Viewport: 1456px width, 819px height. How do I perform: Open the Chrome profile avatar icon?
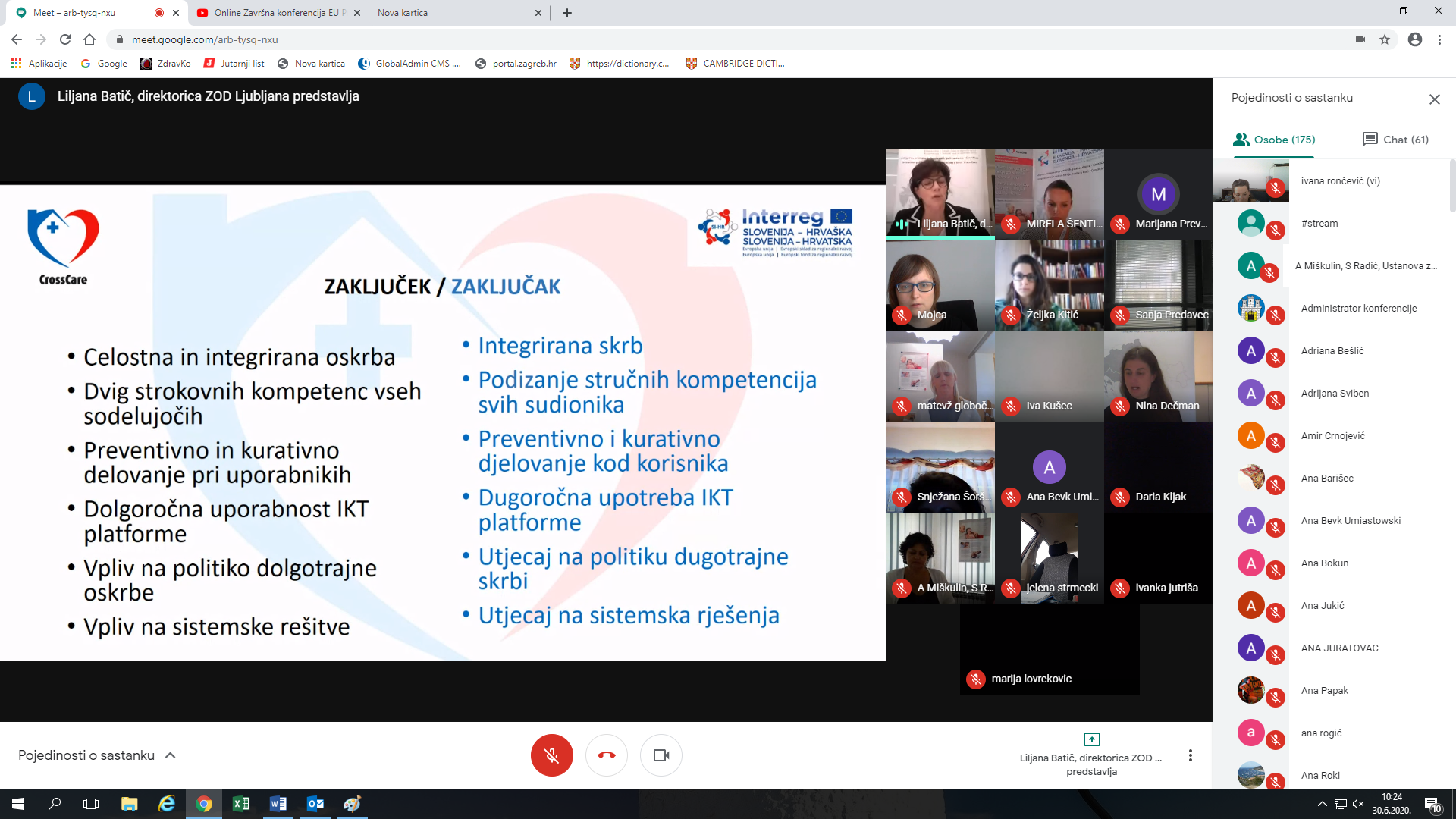click(1414, 39)
